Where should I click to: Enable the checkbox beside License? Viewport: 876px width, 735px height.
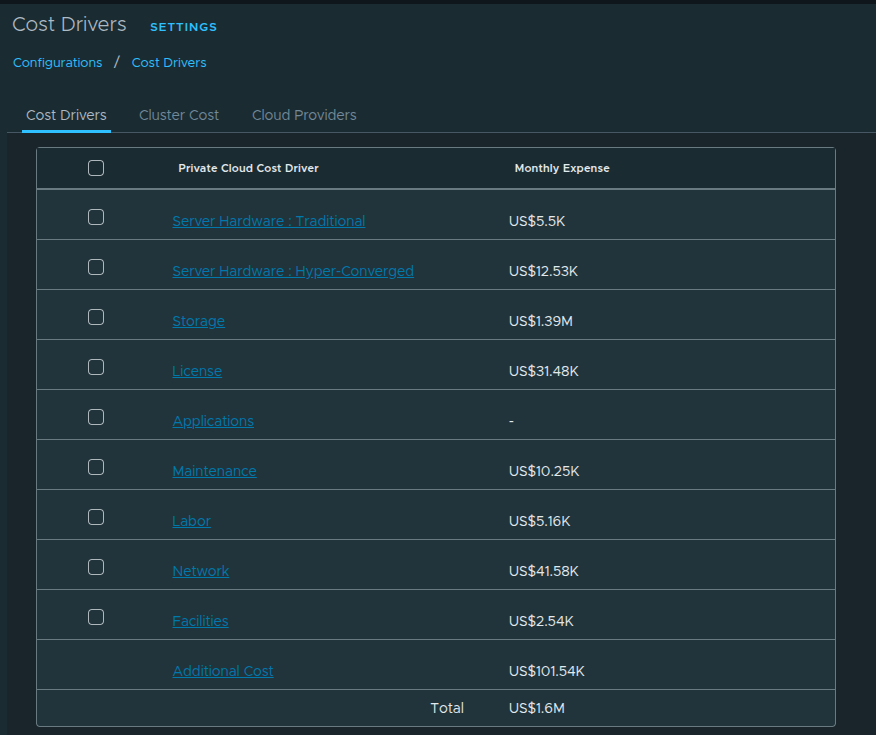point(95,366)
